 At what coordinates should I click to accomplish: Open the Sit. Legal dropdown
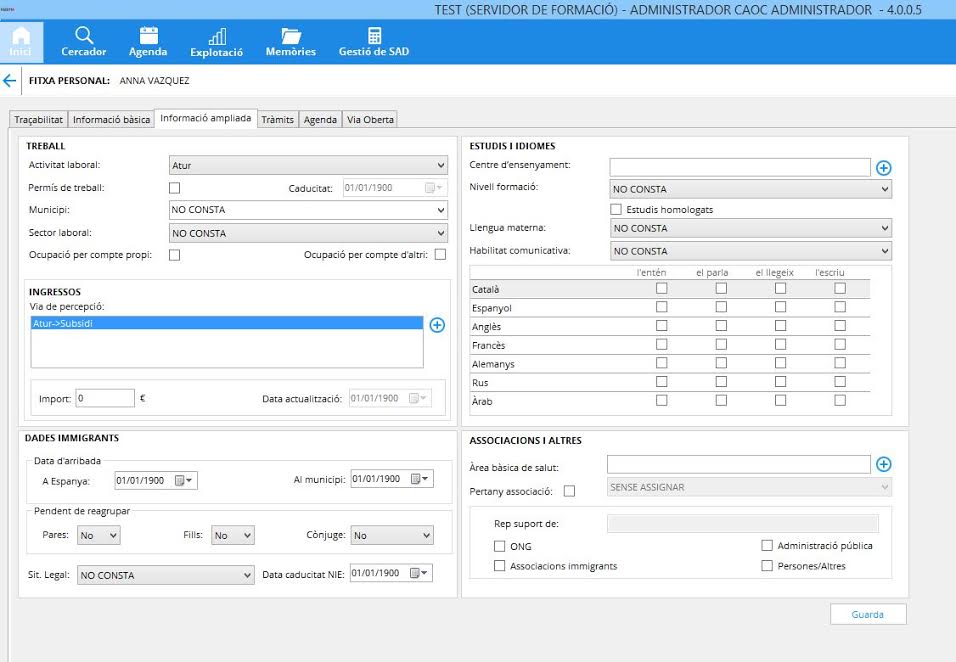tap(166, 575)
